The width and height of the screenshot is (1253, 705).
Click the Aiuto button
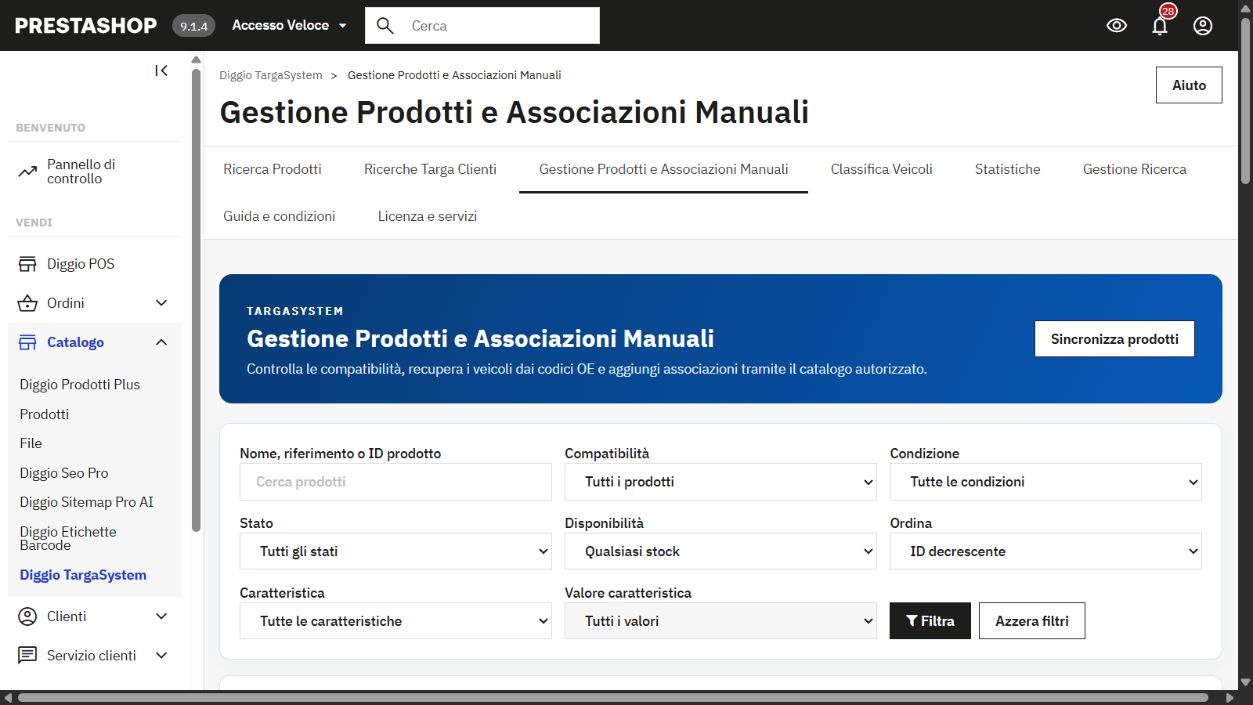tap(1189, 85)
